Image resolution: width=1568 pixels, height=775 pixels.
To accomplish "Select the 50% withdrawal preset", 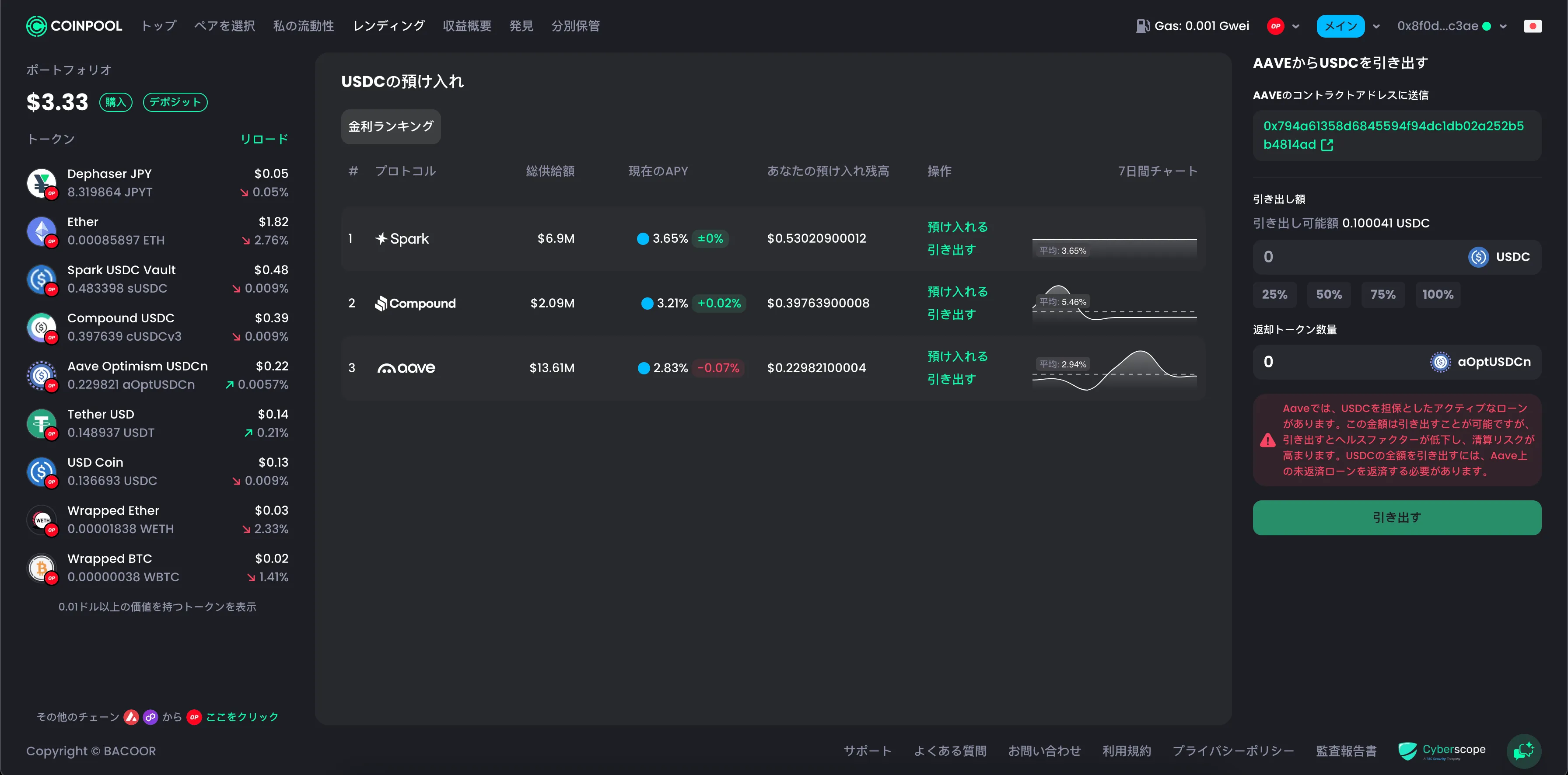I will (1329, 295).
